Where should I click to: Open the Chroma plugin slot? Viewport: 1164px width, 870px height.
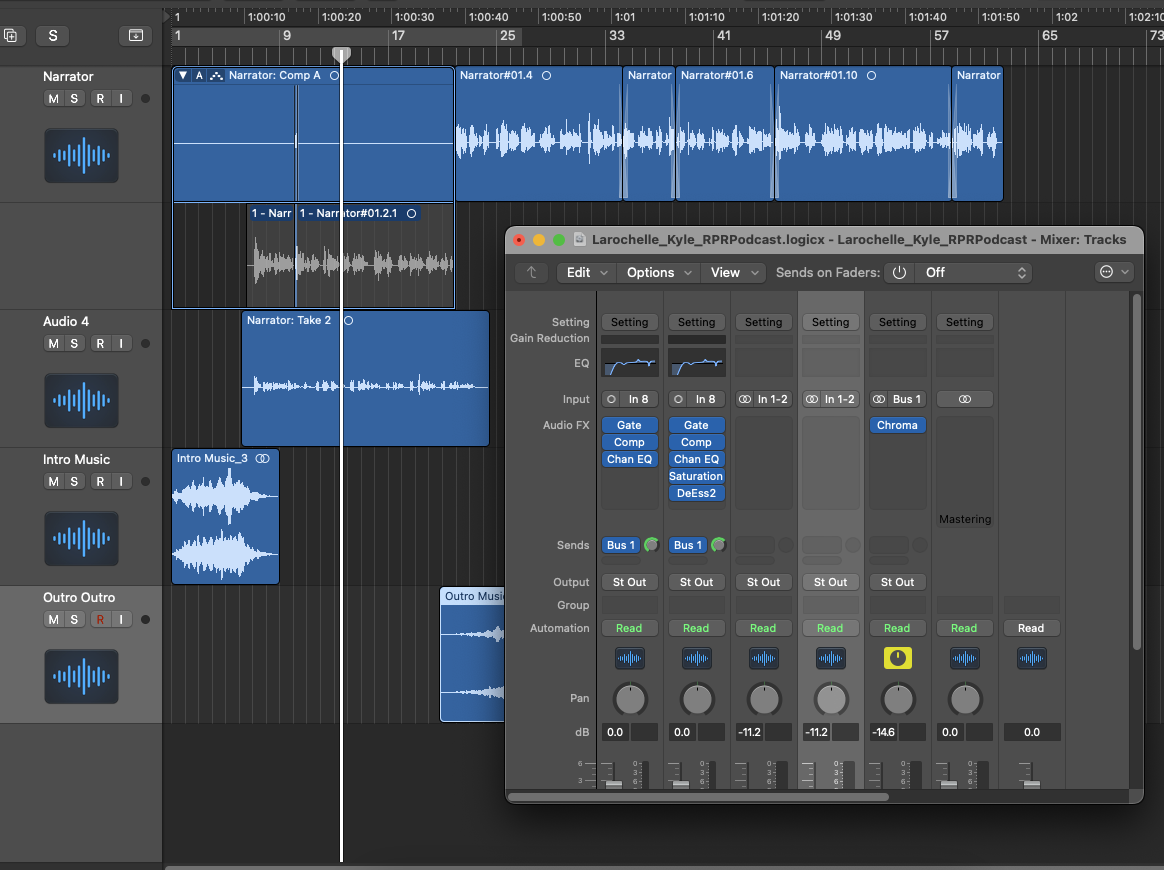click(897, 425)
